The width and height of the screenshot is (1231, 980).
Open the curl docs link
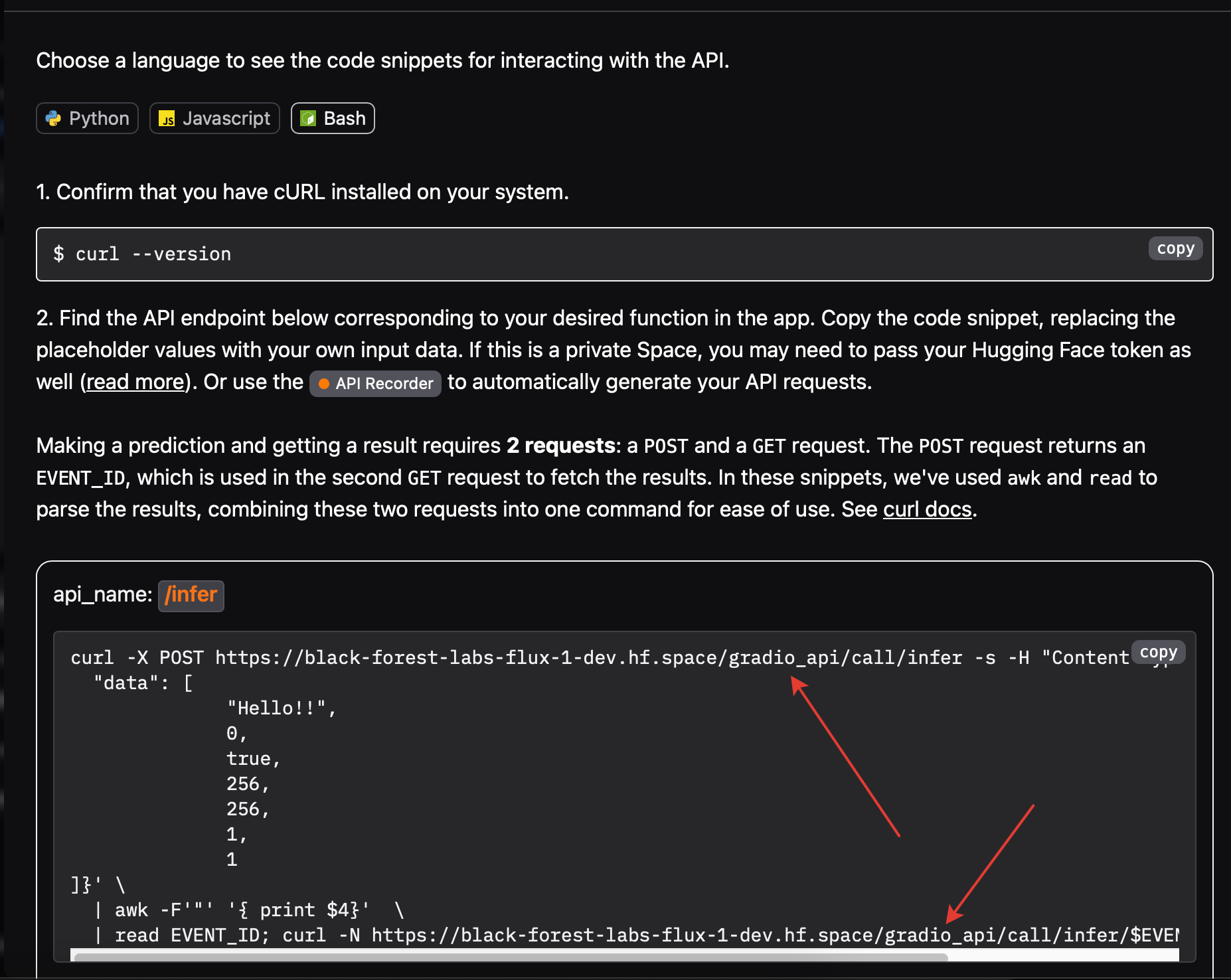click(927, 509)
